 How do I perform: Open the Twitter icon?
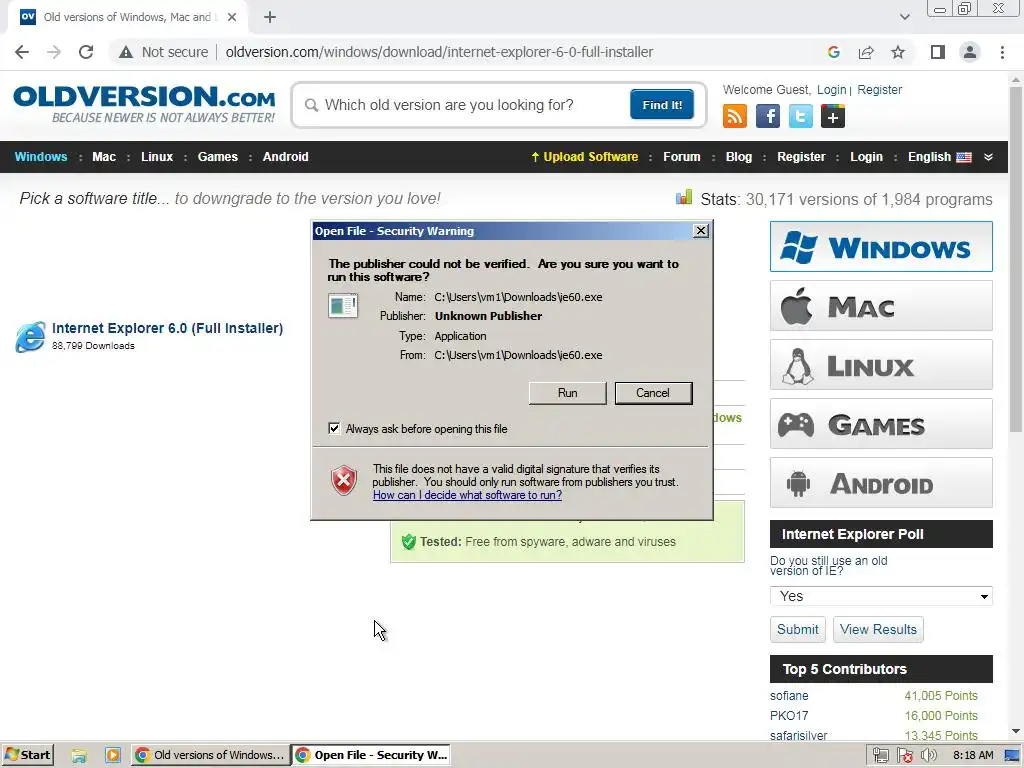(801, 116)
